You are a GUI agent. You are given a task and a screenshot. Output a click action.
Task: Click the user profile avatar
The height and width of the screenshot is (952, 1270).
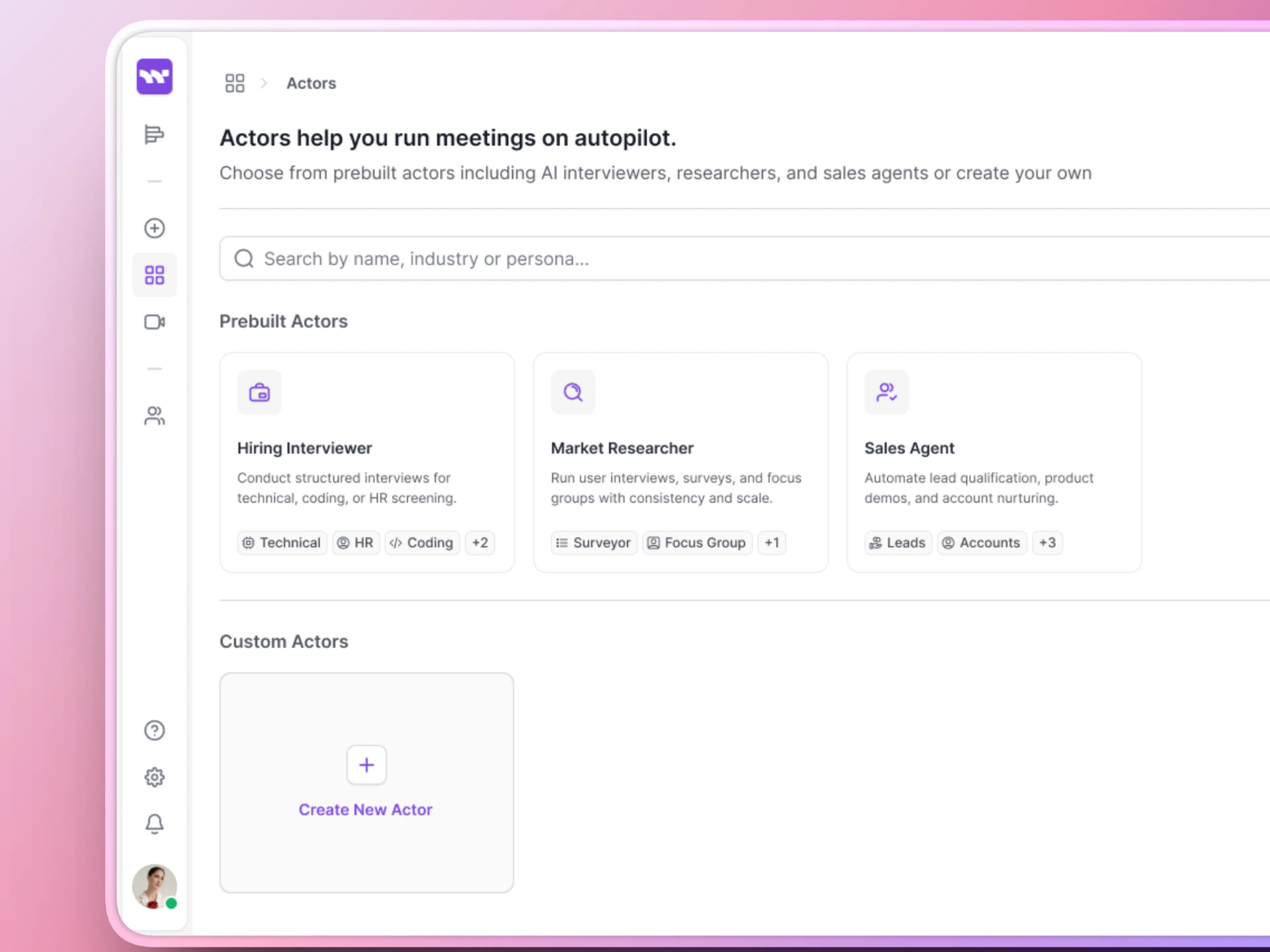(x=154, y=887)
